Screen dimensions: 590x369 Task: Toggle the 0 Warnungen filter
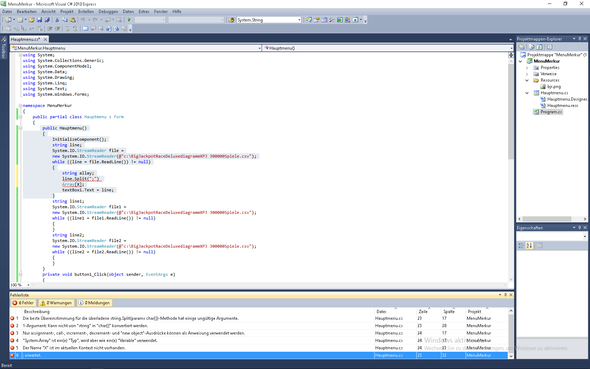coord(56,303)
